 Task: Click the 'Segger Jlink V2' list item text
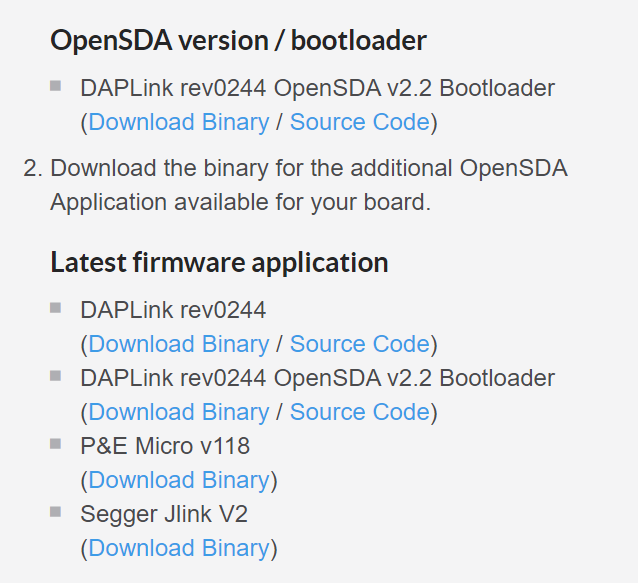(x=164, y=514)
